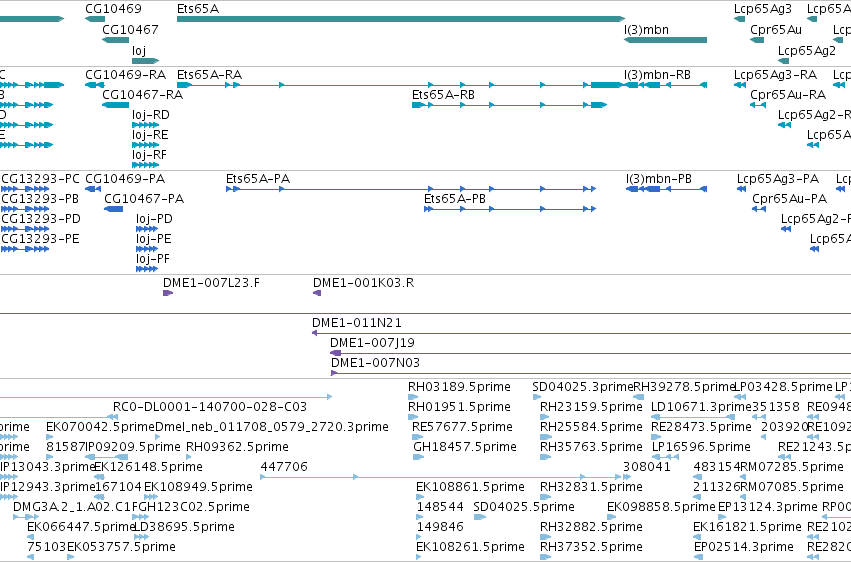Screen dimensions: 851x562
Task: Select the Ets65A-PA protein label
Action: pyautogui.click(x=258, y=178)
